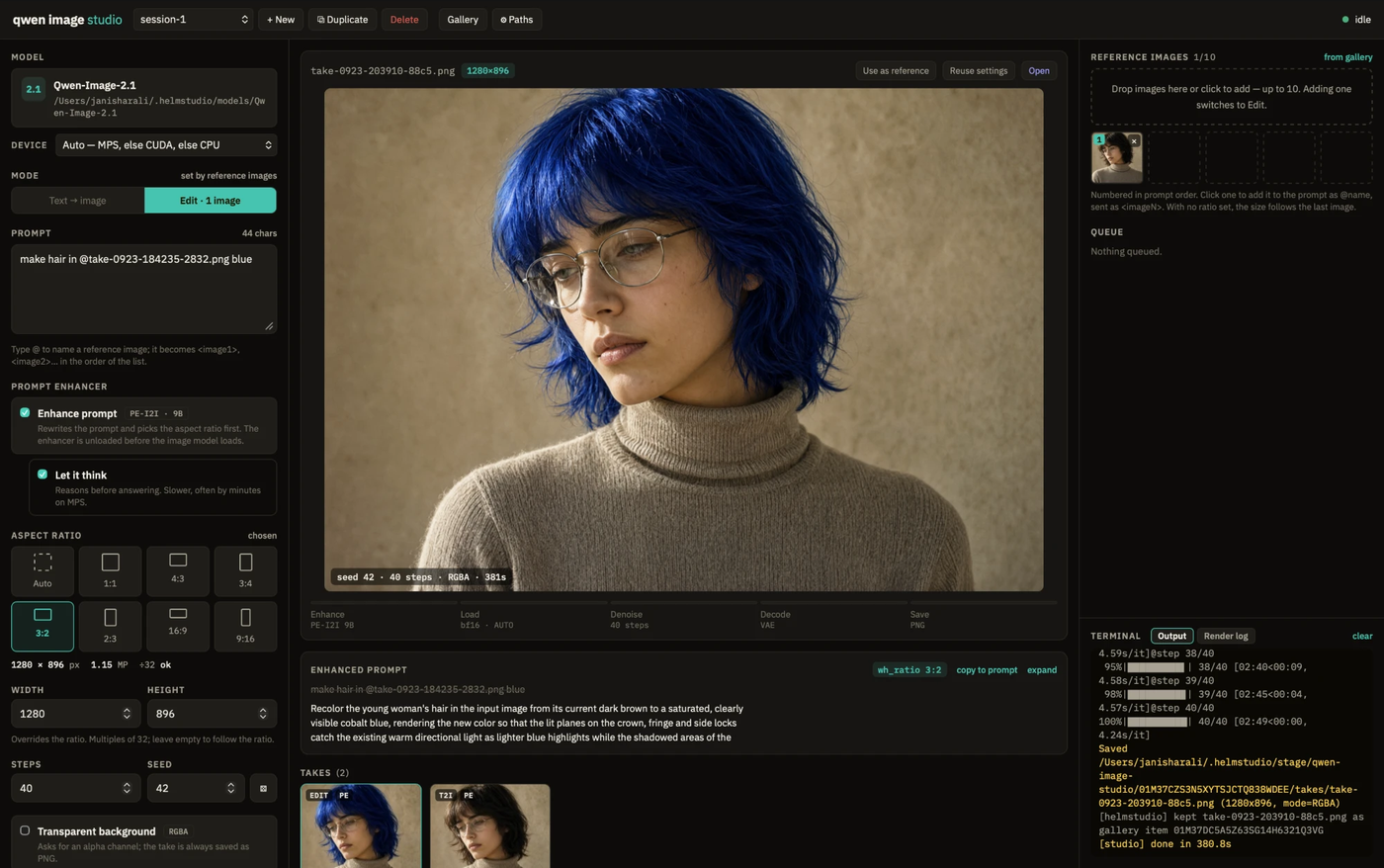Screen dimensions: 1384x868
Task: Open the Device dropdown
Action: [x=166, y=145]
